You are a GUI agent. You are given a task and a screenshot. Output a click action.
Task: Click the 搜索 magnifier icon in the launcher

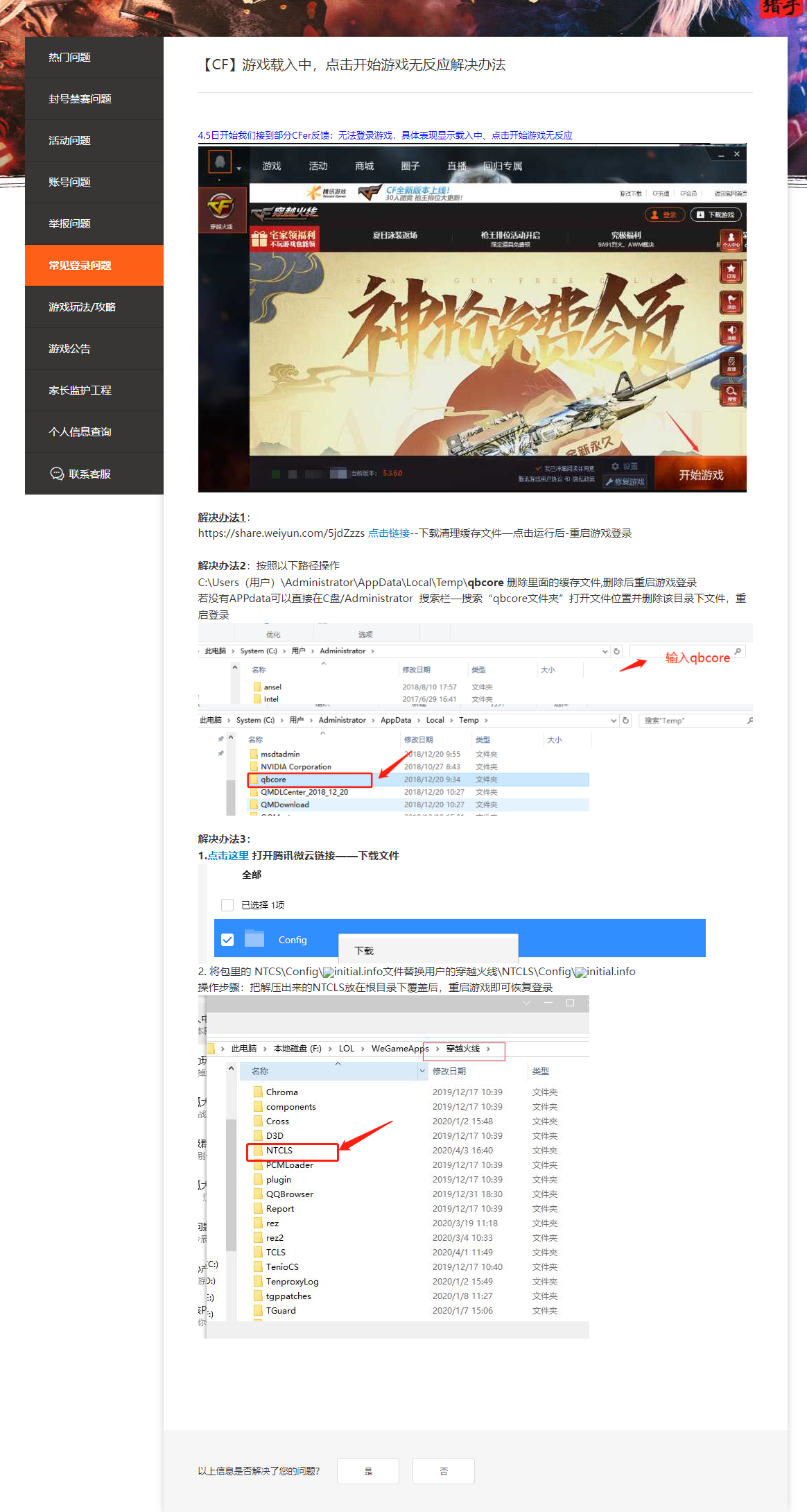click(x=731, y=394)
